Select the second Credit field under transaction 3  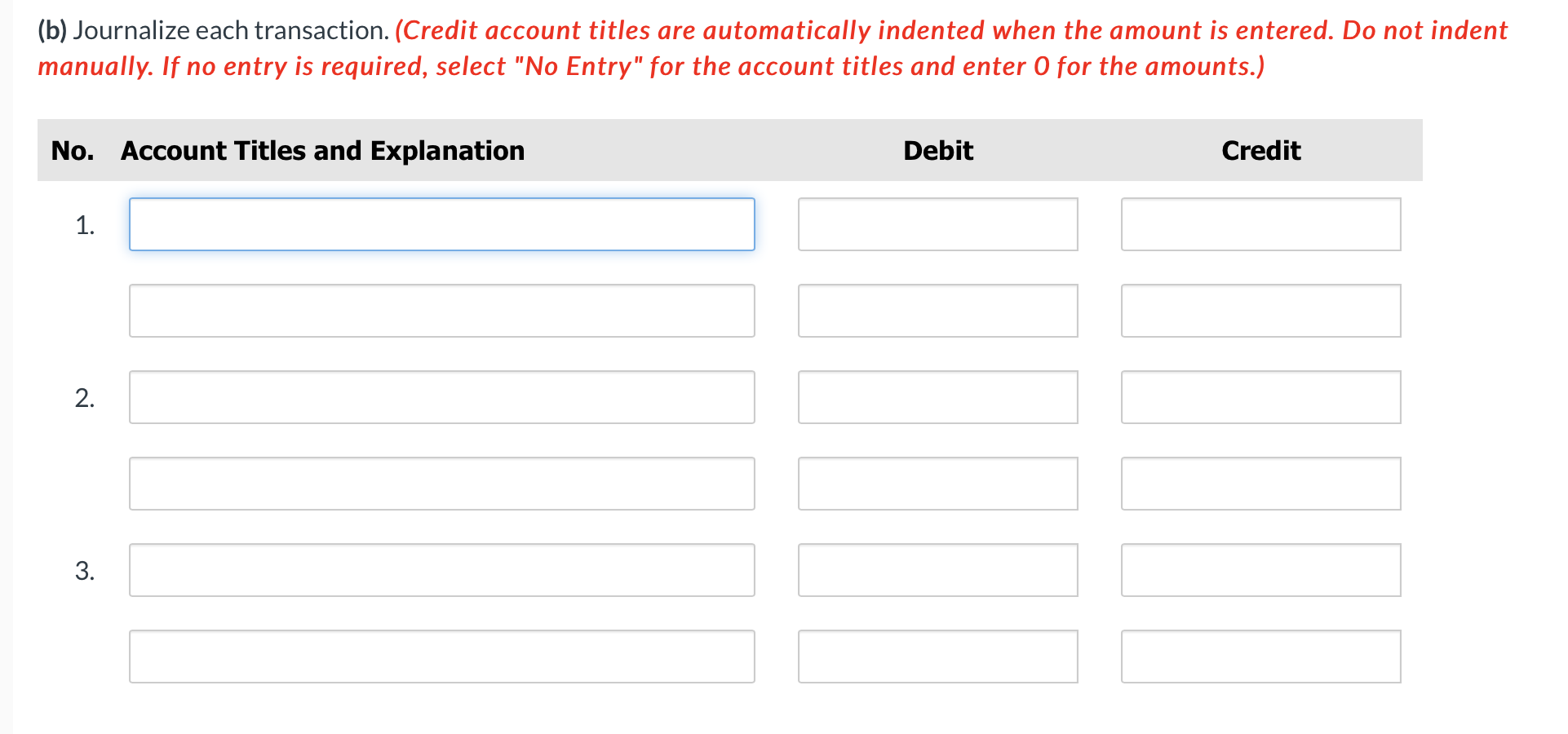pyautogui.click(x=1260, y=656)
